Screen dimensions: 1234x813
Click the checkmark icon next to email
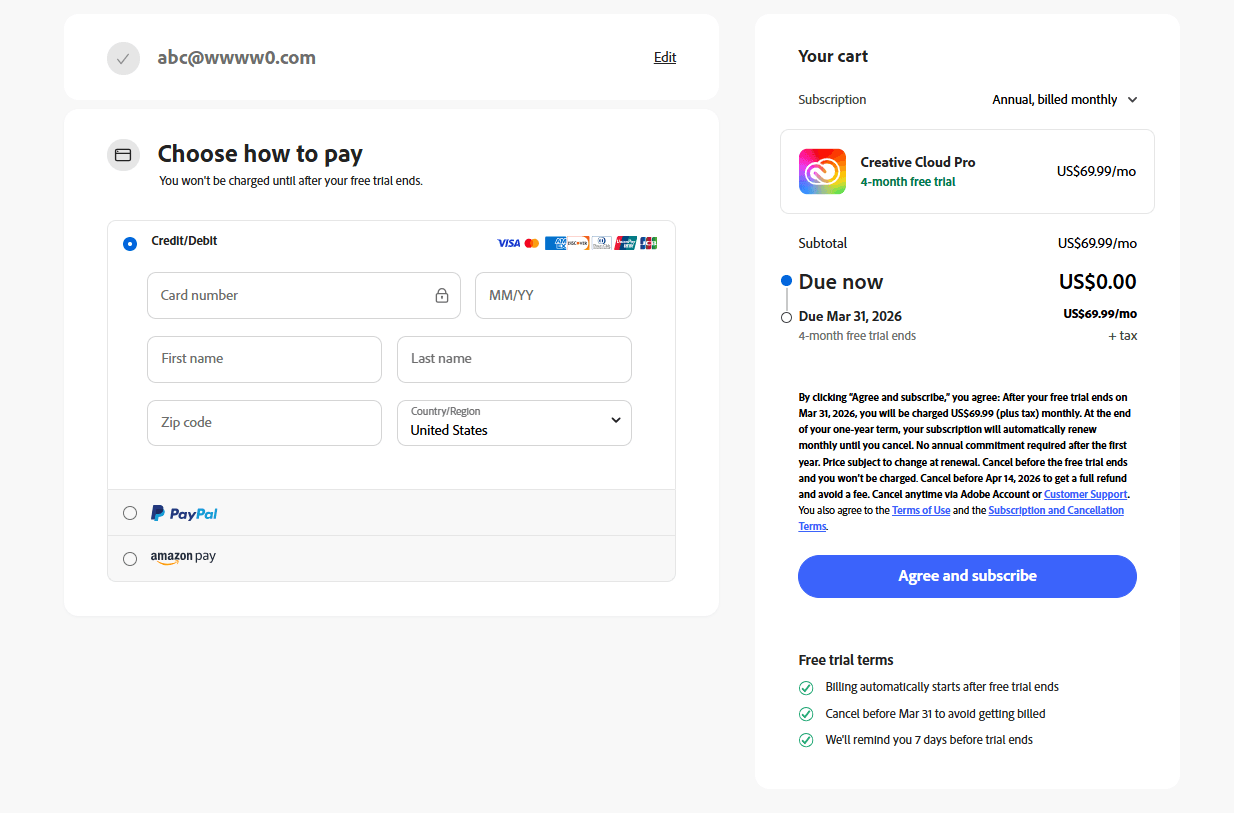123,58
